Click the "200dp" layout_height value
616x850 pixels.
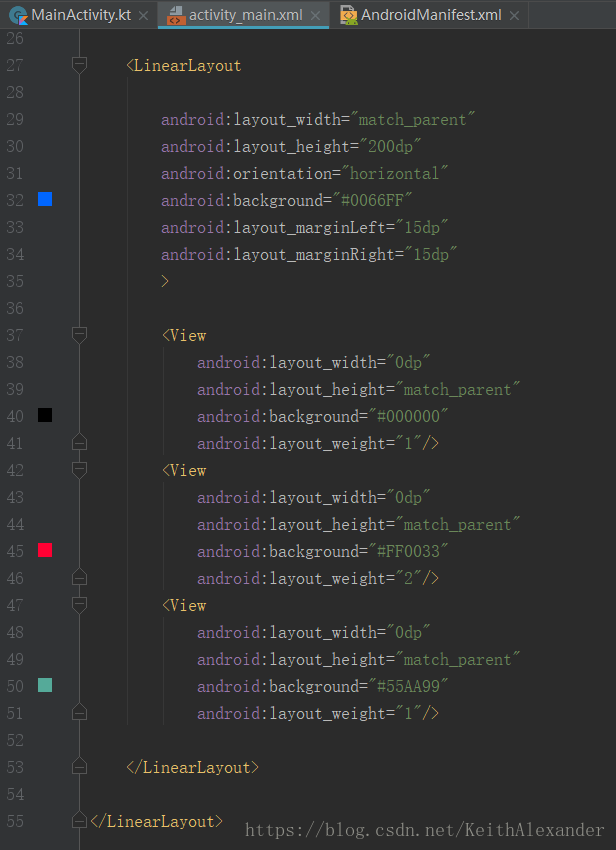tap(390, 146)
